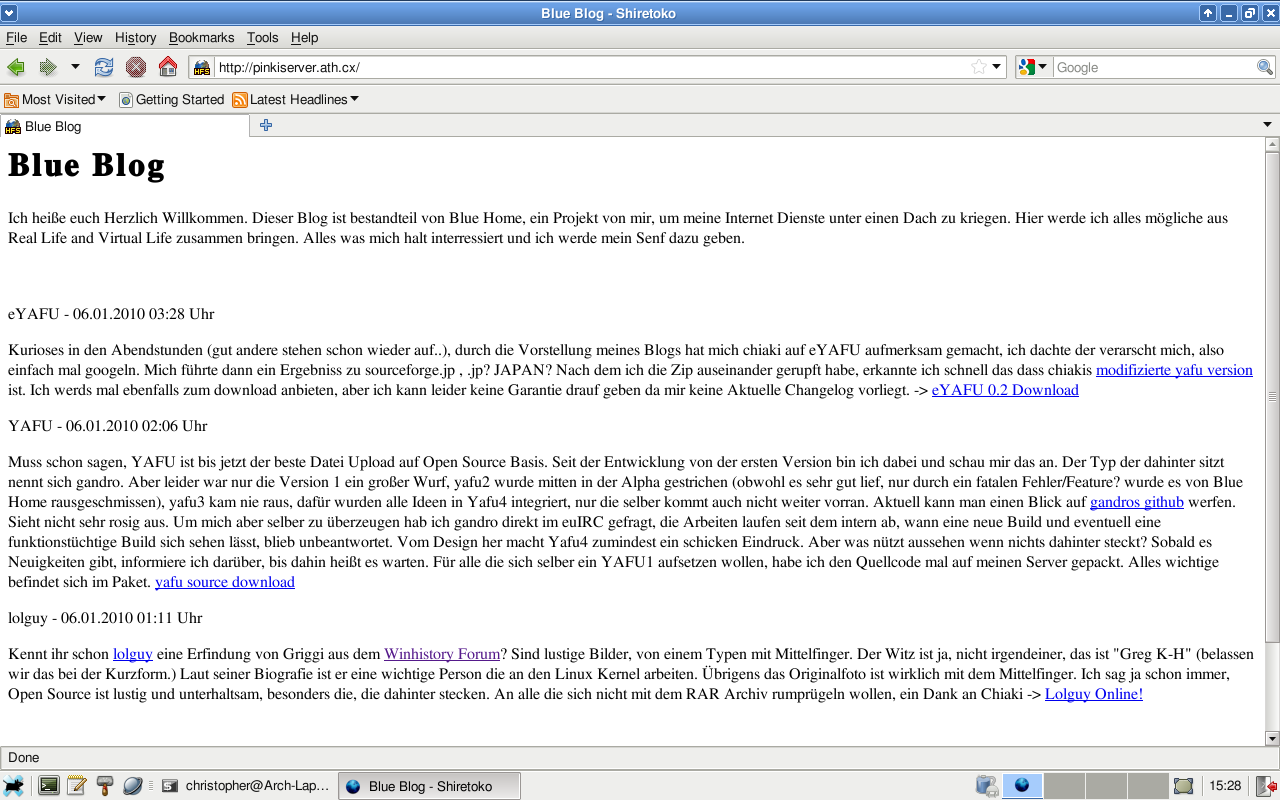The width and height of the screenshot is (1280, 800).
Task: Click the magnifier search icon in Google box
Action: pos(1265,67)
